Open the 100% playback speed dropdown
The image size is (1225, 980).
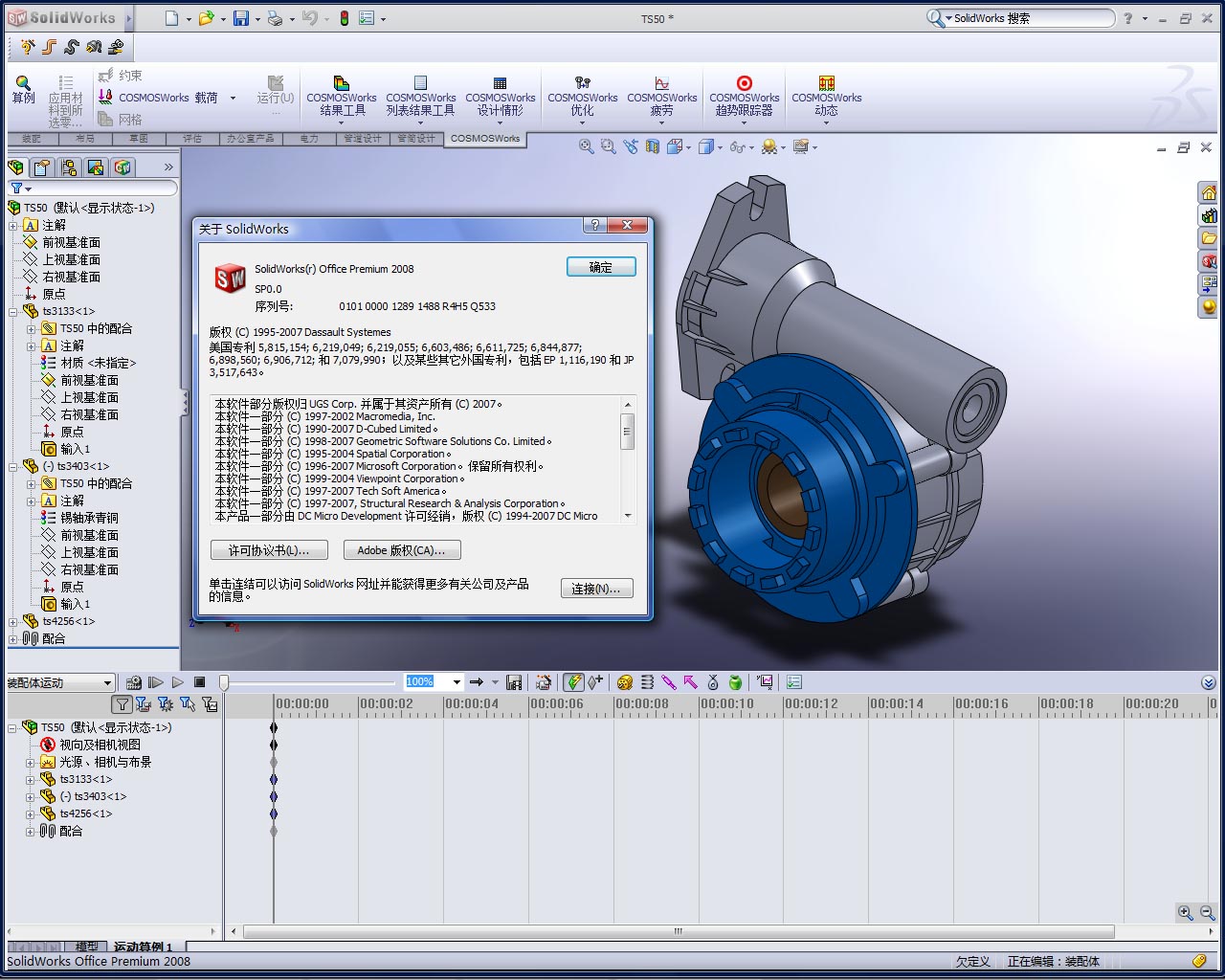[457, 682]
